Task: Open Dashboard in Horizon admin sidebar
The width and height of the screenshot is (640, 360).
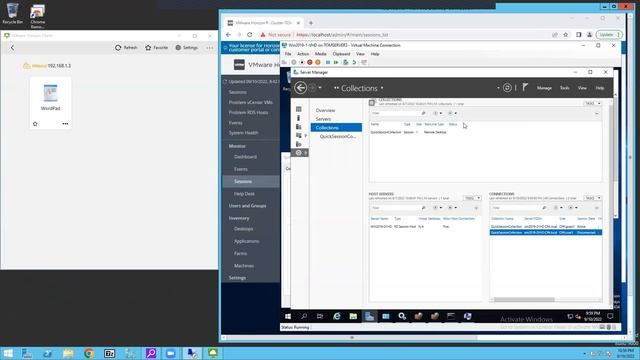Action: pos(245,157)
